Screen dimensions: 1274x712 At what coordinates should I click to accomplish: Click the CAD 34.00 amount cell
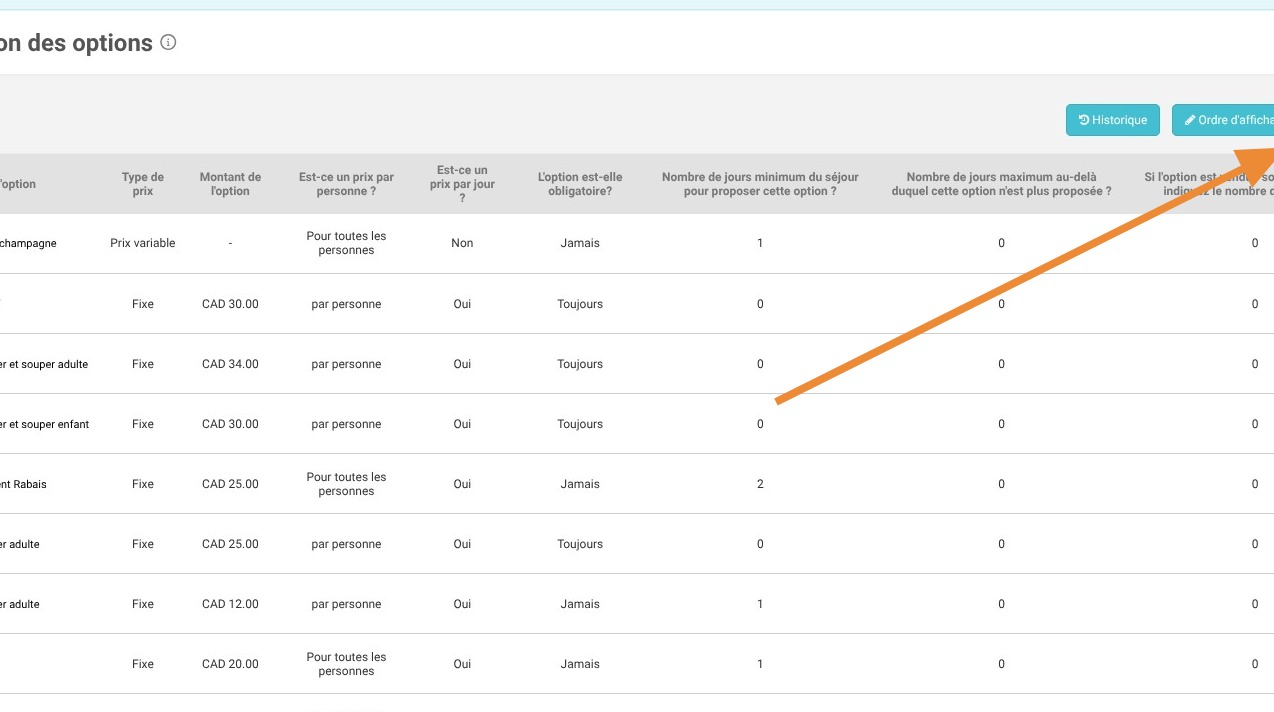pos(230,364)
